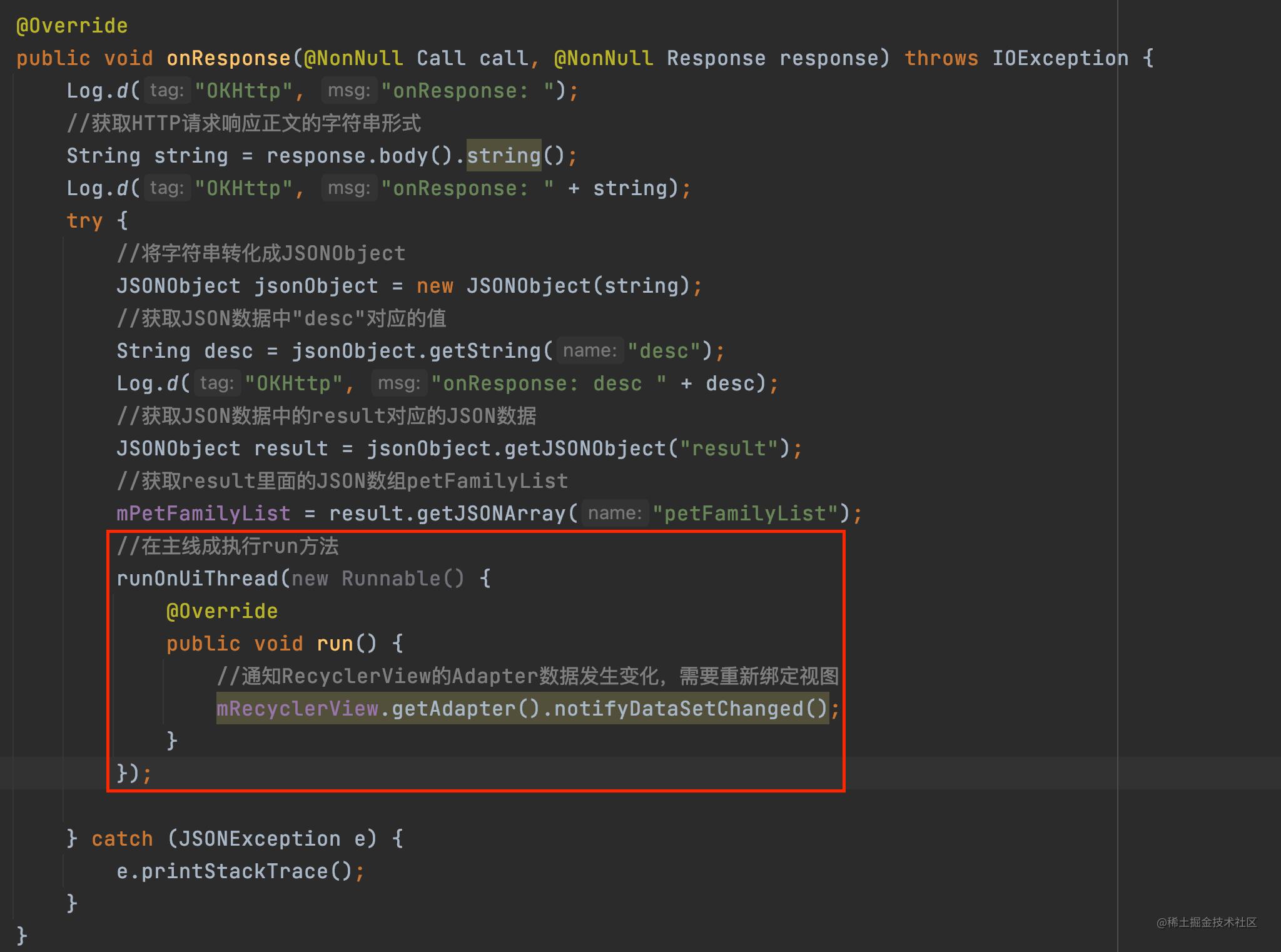Screen dimensions: 1281x952
Task: Click the "desc" string argument
Action: [x=664, y=351]
